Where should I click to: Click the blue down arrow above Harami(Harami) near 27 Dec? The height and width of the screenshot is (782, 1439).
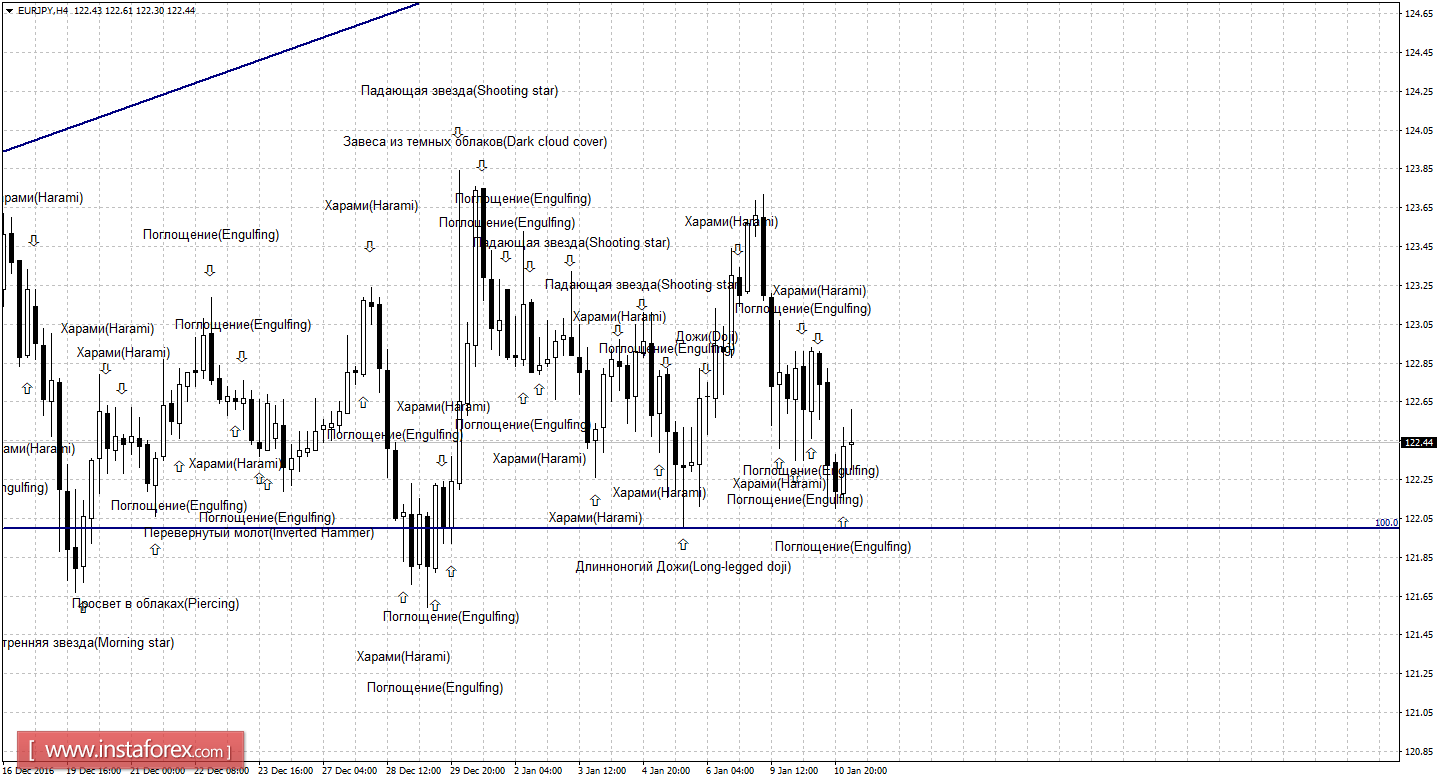point(370,245)
